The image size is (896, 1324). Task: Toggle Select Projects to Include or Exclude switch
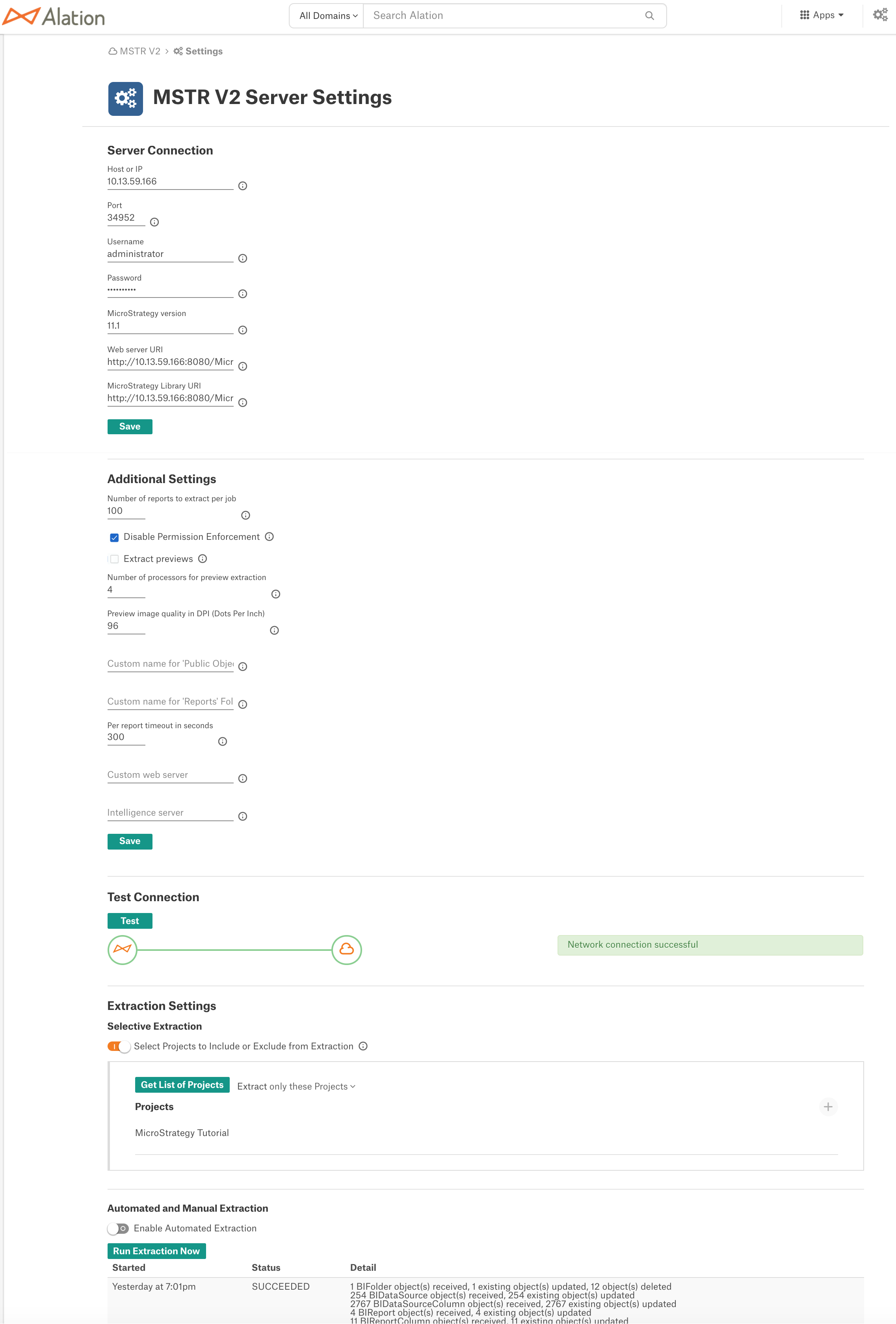pyautogui.click(x=119, y=1047)
